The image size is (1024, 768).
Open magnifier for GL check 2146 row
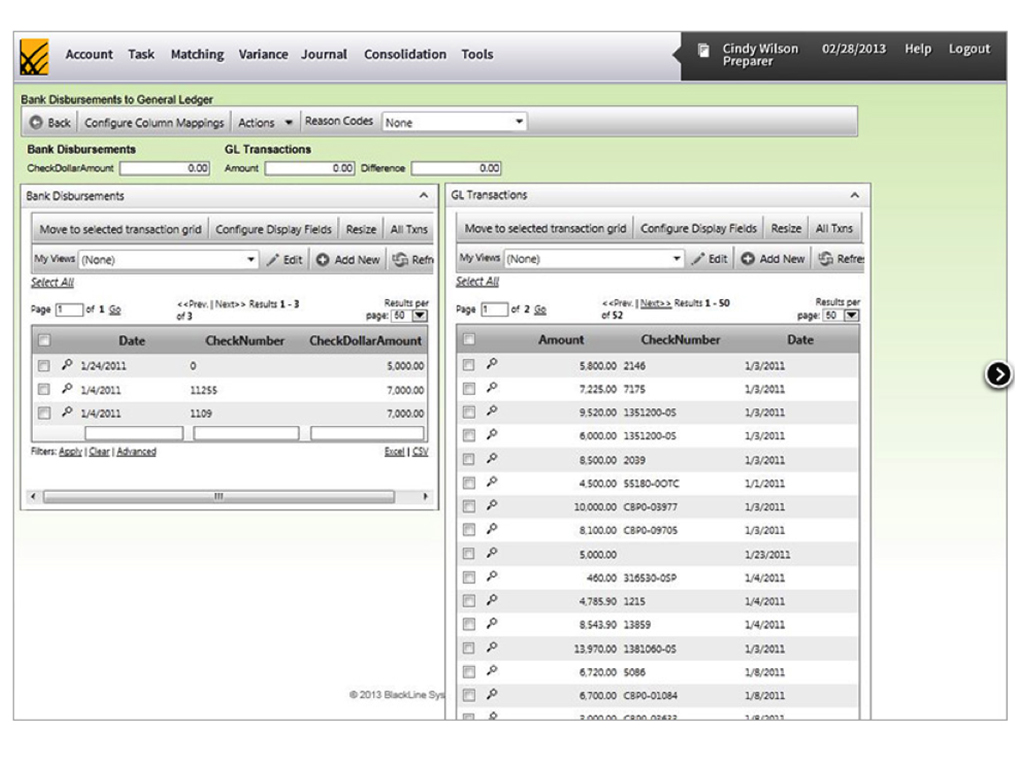click(x=492, y=364)
